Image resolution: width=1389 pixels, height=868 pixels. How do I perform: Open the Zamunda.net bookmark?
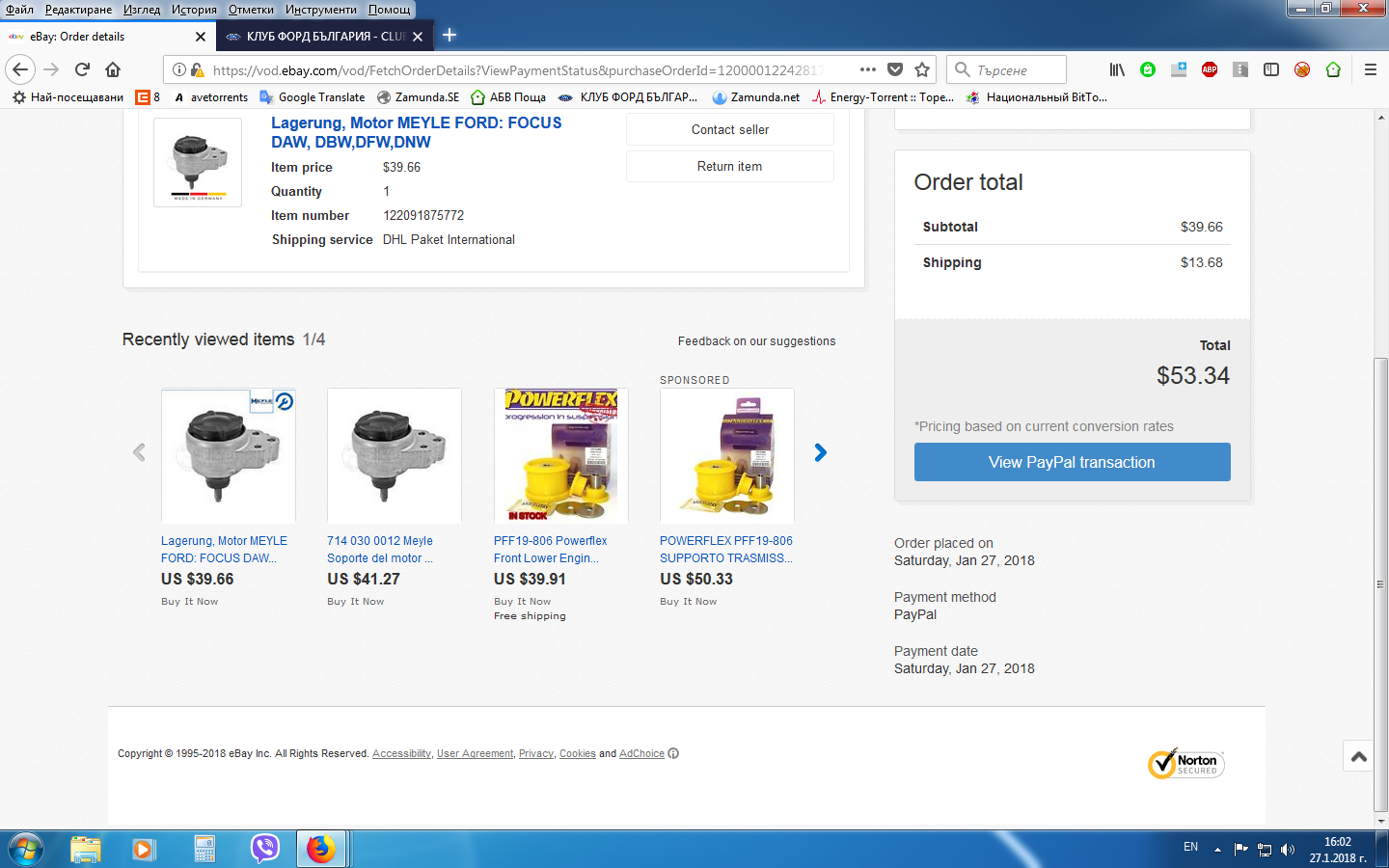coord(756,96)
